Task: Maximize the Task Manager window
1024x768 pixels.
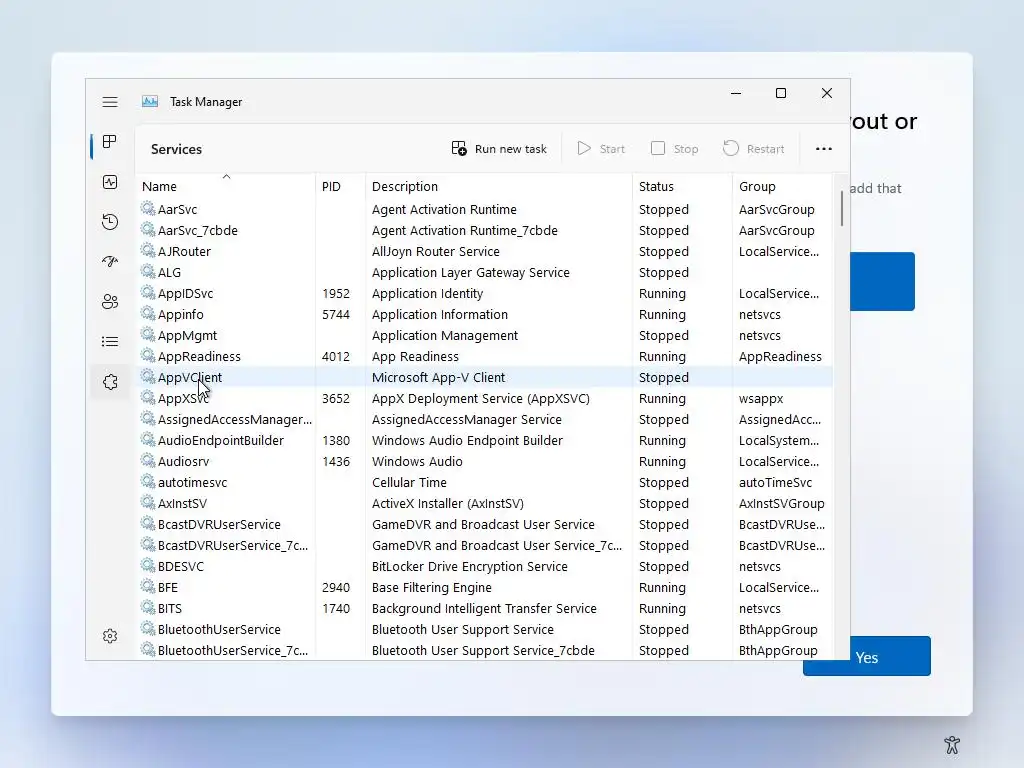Action: pyautogui.click(x=780, y=93)
